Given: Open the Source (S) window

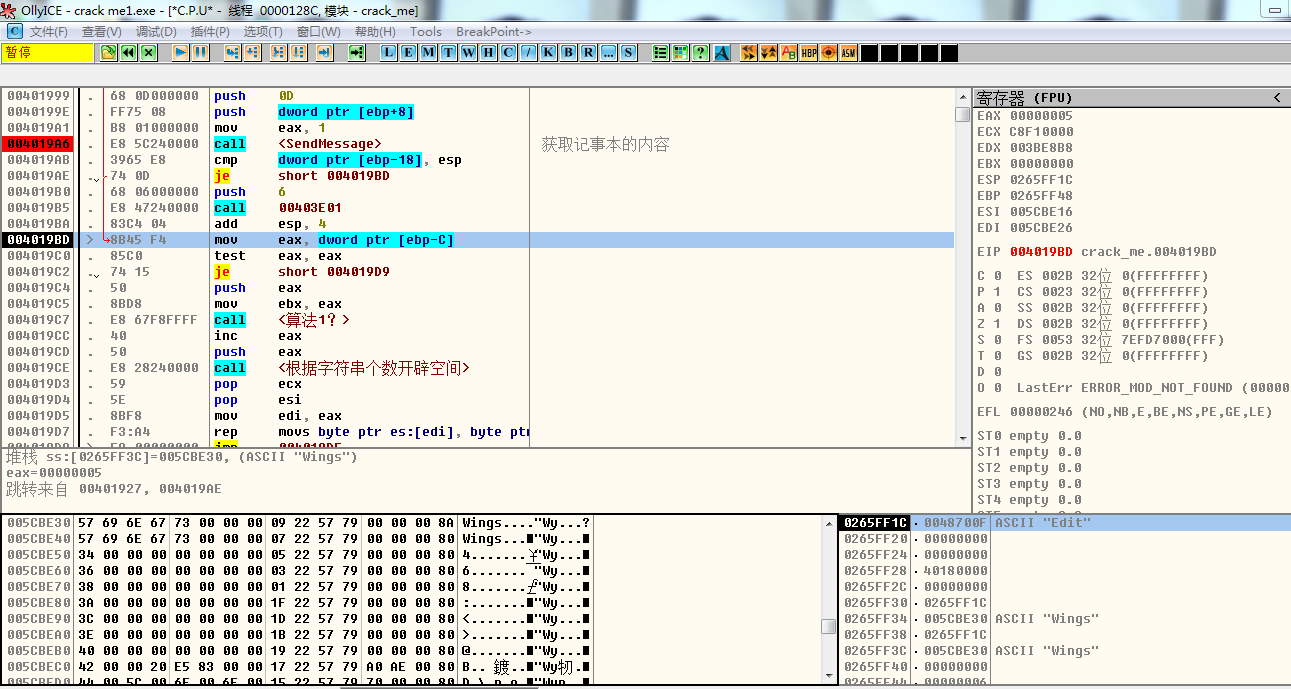Looking at the screenshot, I should (629, 52).
